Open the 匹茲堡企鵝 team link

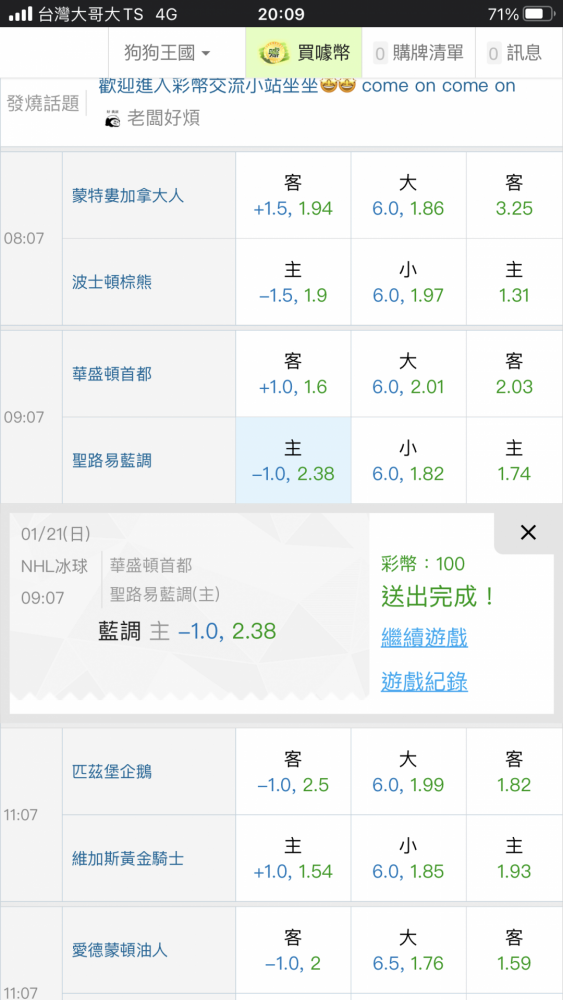[112, 772]
